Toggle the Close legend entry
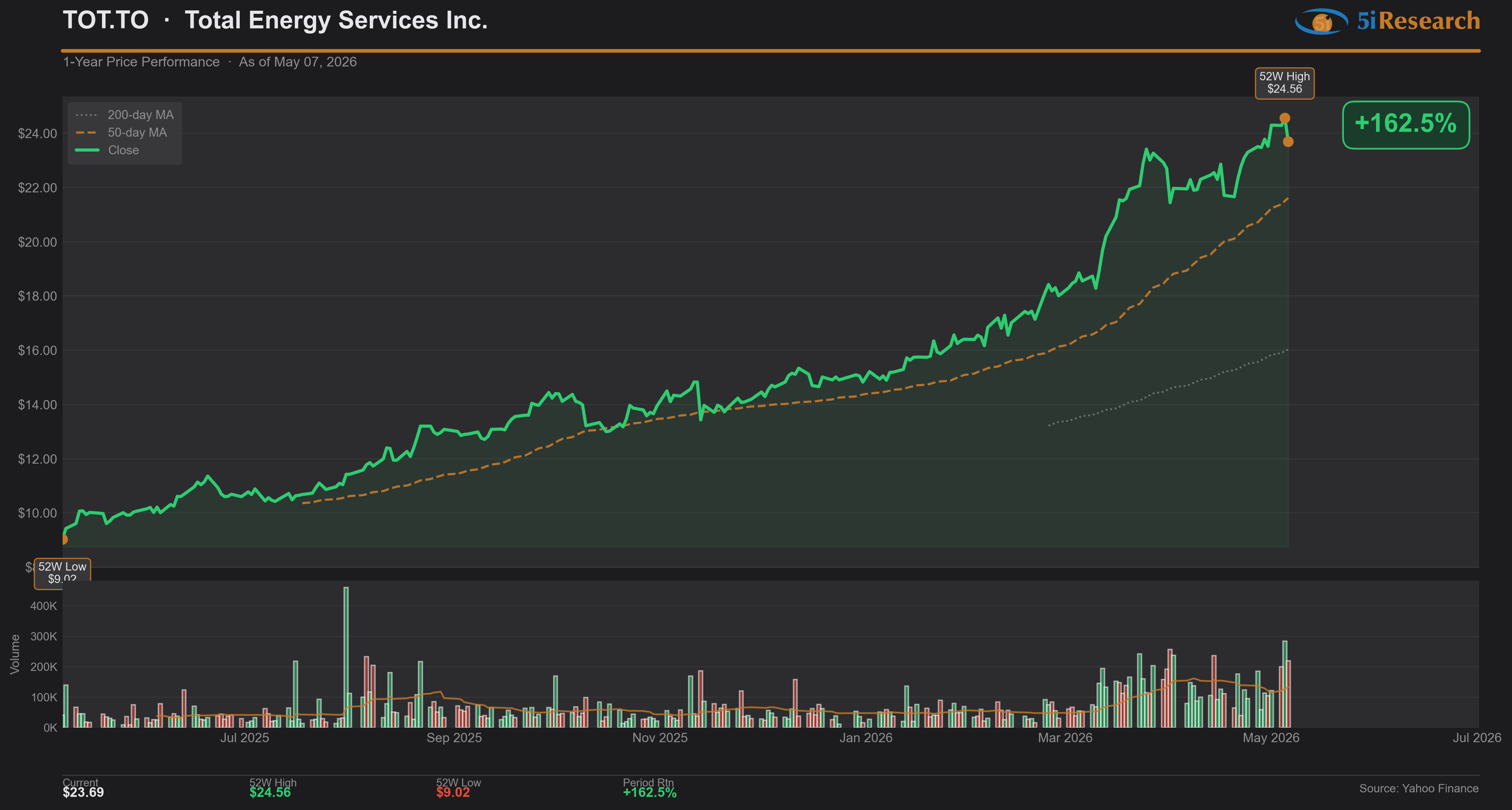This screenshot has width=1512, height=810. pyautogui.click(x=108, y=150)
